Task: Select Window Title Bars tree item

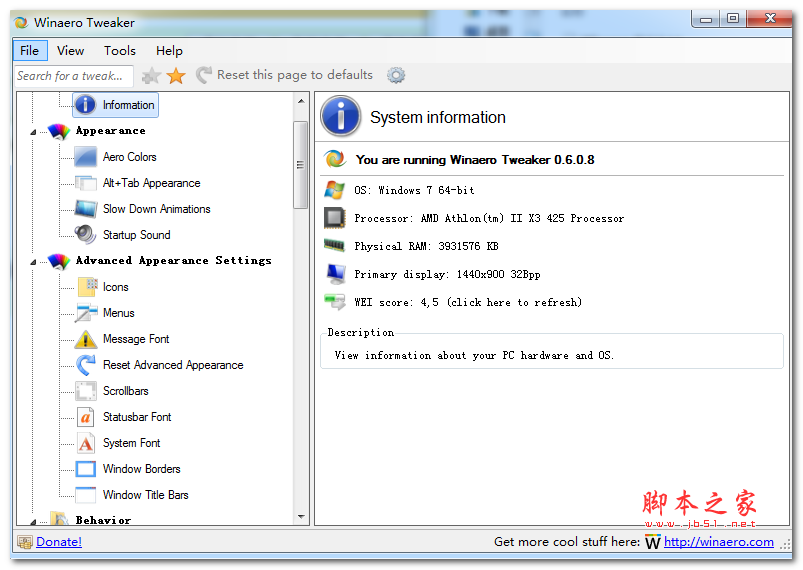Action: point(146,495)
